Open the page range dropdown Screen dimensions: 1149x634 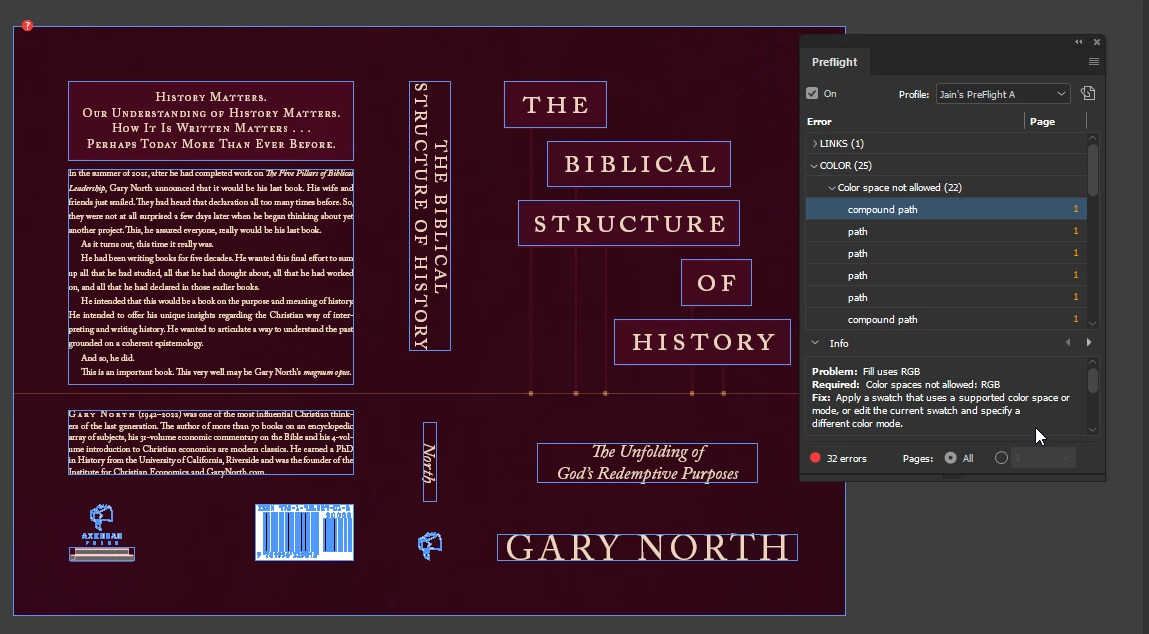click(1066, 458)
